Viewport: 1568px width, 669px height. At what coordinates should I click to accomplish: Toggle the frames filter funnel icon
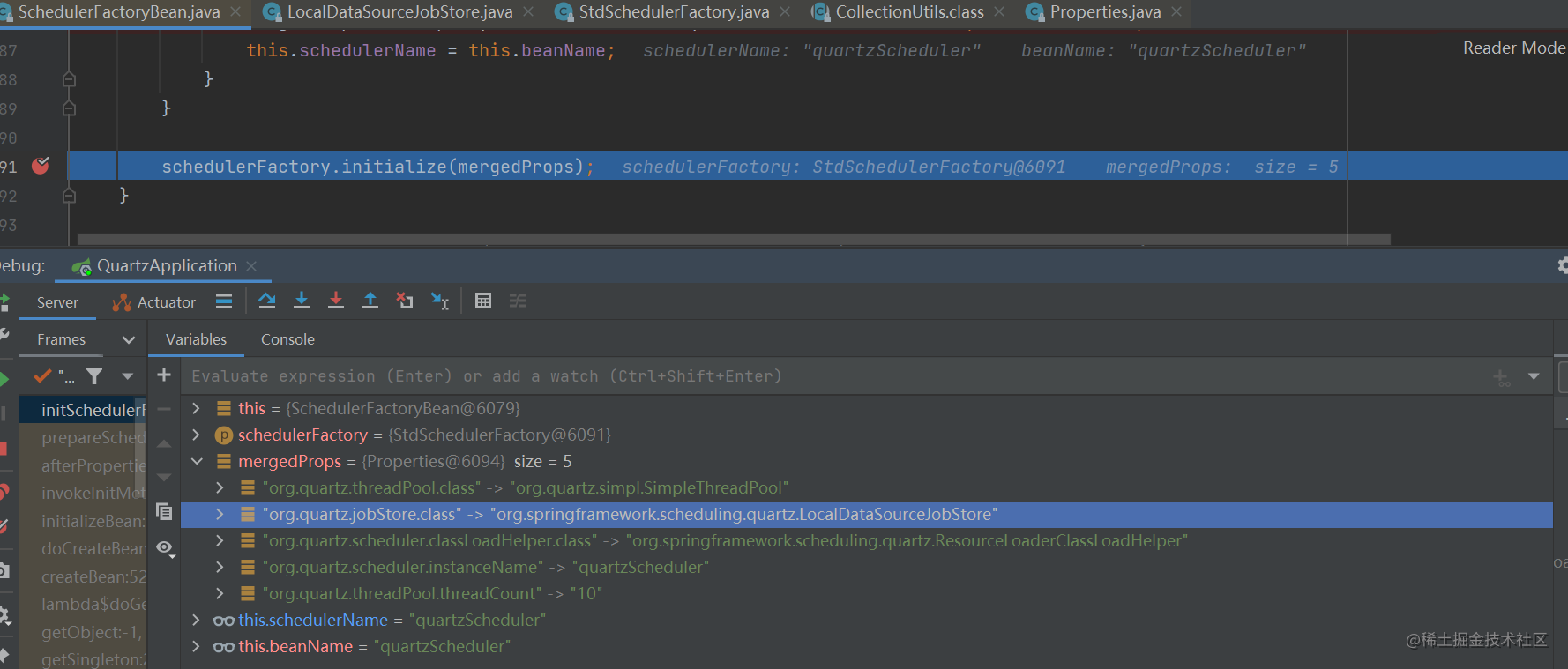point(94,376)
